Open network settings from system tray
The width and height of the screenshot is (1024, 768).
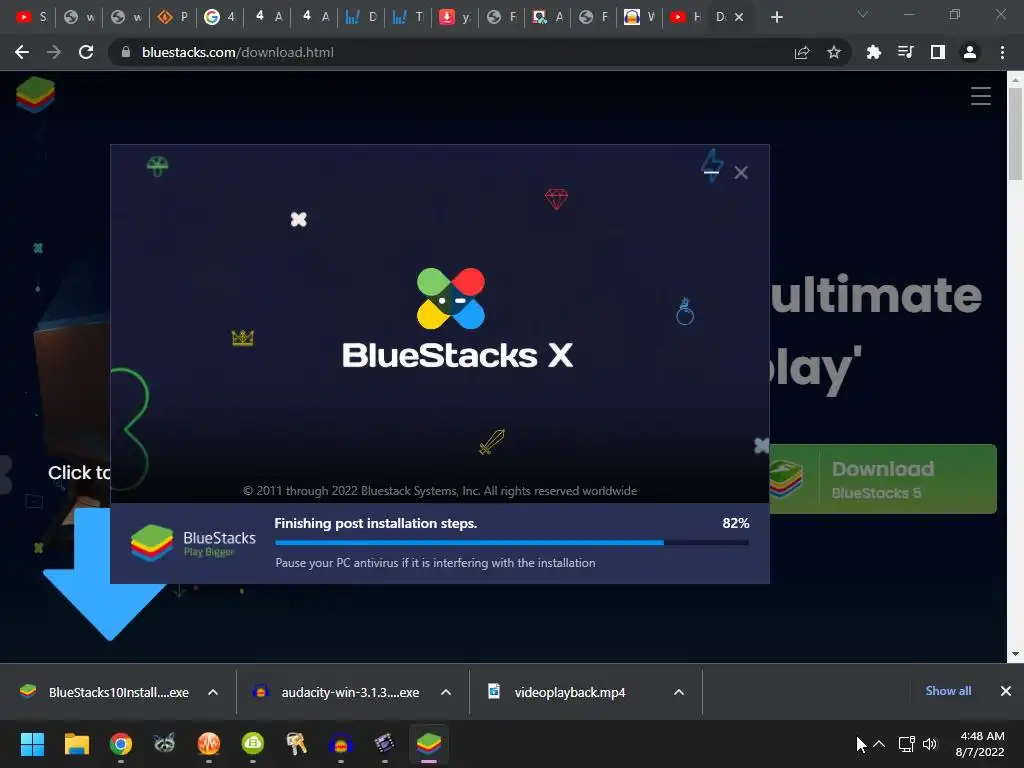point(906,744)
